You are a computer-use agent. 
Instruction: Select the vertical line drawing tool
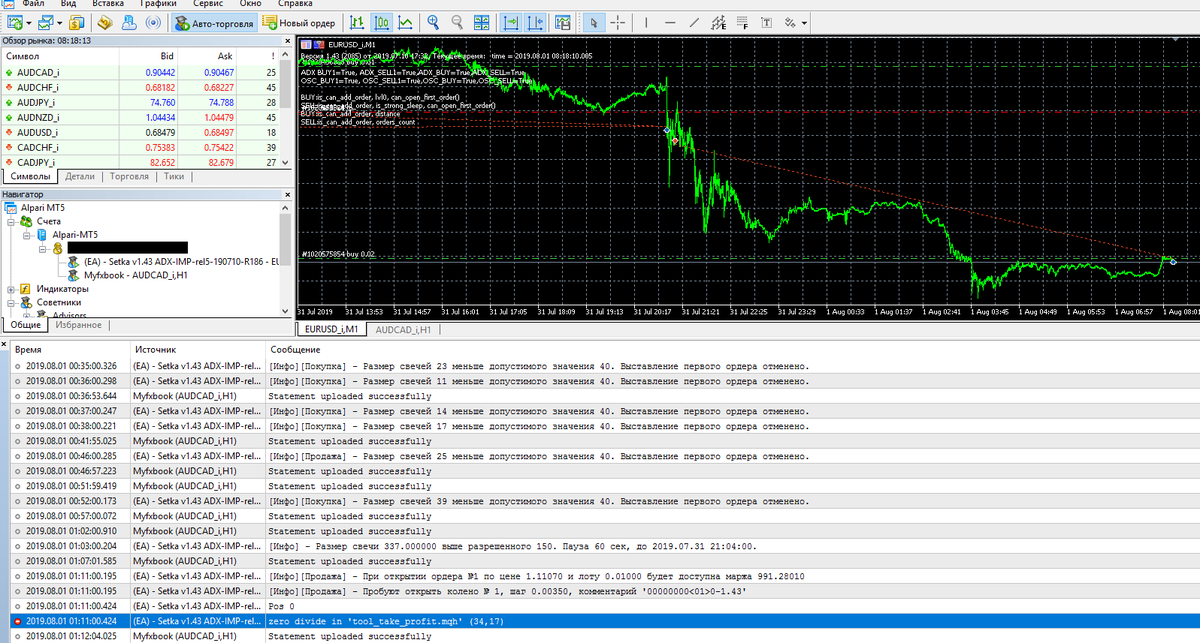(x=646, y=22)
